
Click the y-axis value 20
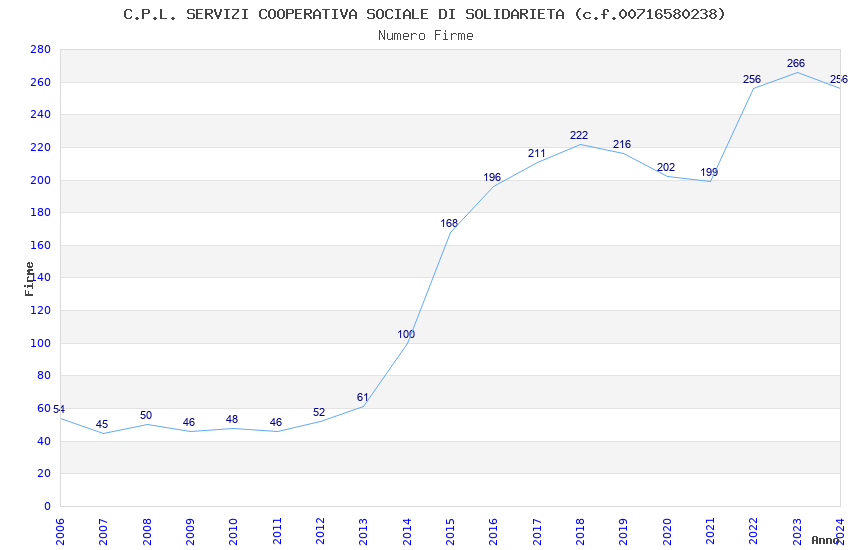pyautogui.click(x=44, y=474)
